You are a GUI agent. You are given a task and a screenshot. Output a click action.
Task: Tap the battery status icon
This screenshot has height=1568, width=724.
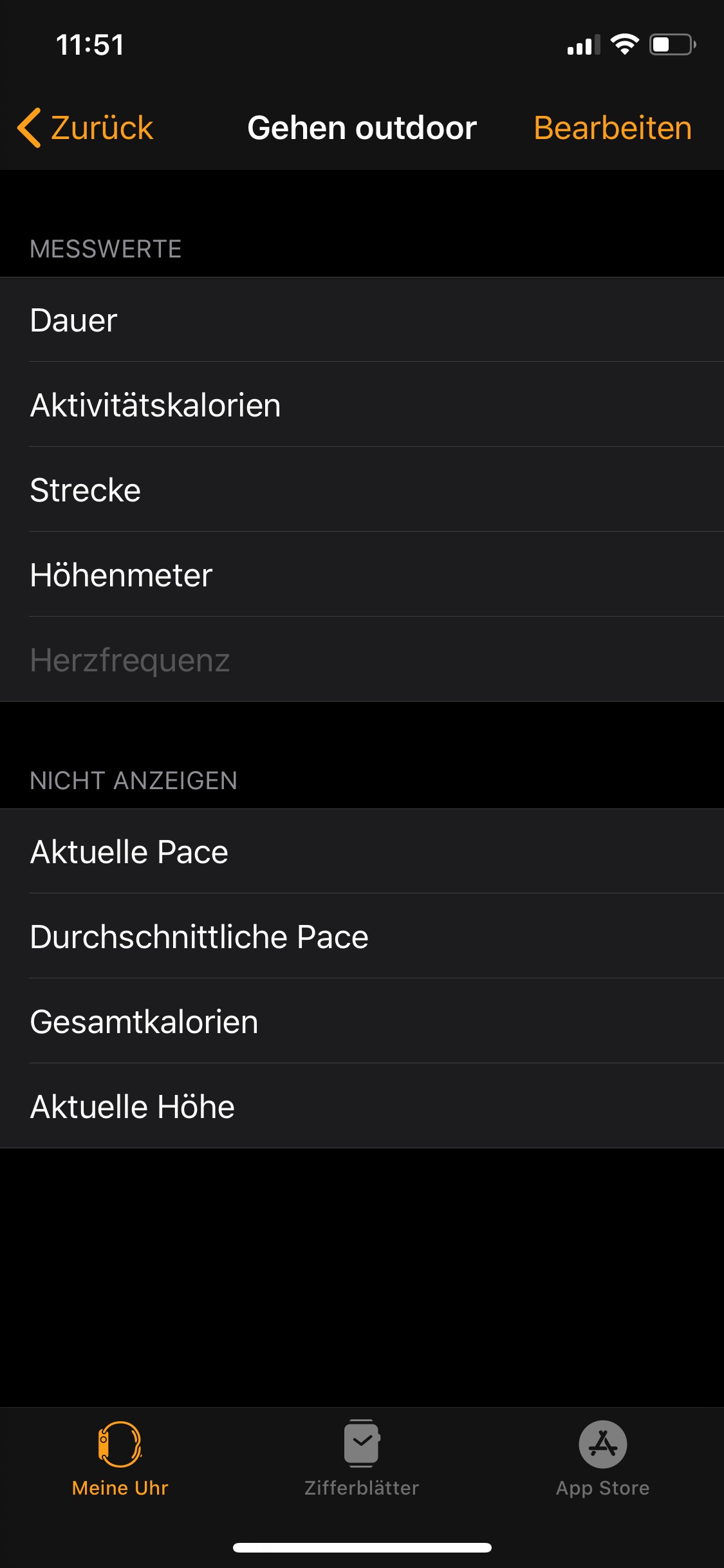click(673, 44)
